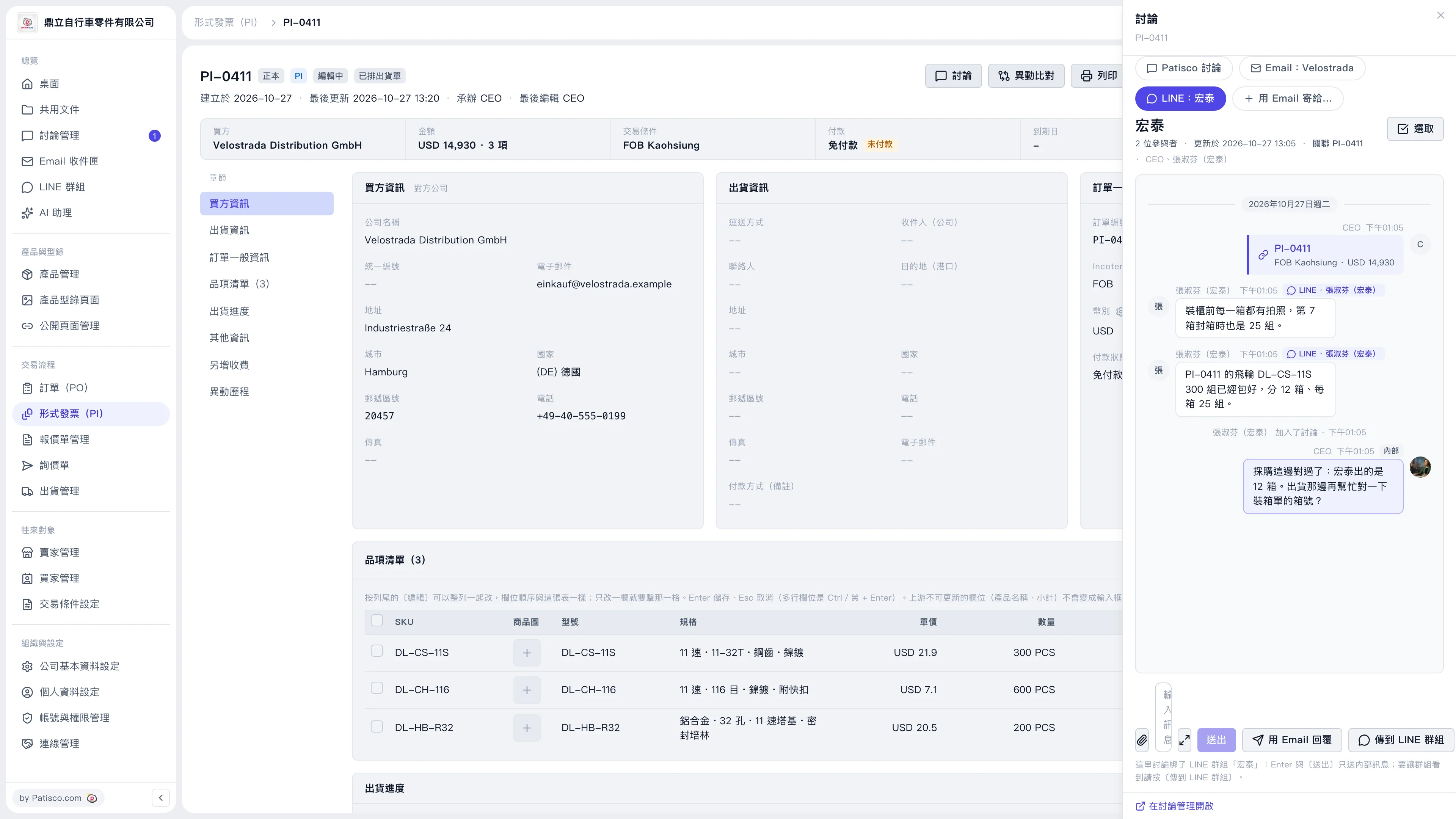Tick the checkbox for row DL-CS-11S

[377, 651]
